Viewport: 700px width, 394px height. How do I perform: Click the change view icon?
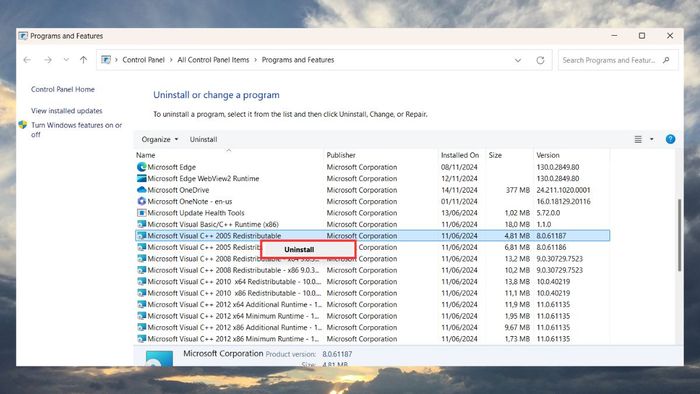pyautogui.click(x=638, y=140)
